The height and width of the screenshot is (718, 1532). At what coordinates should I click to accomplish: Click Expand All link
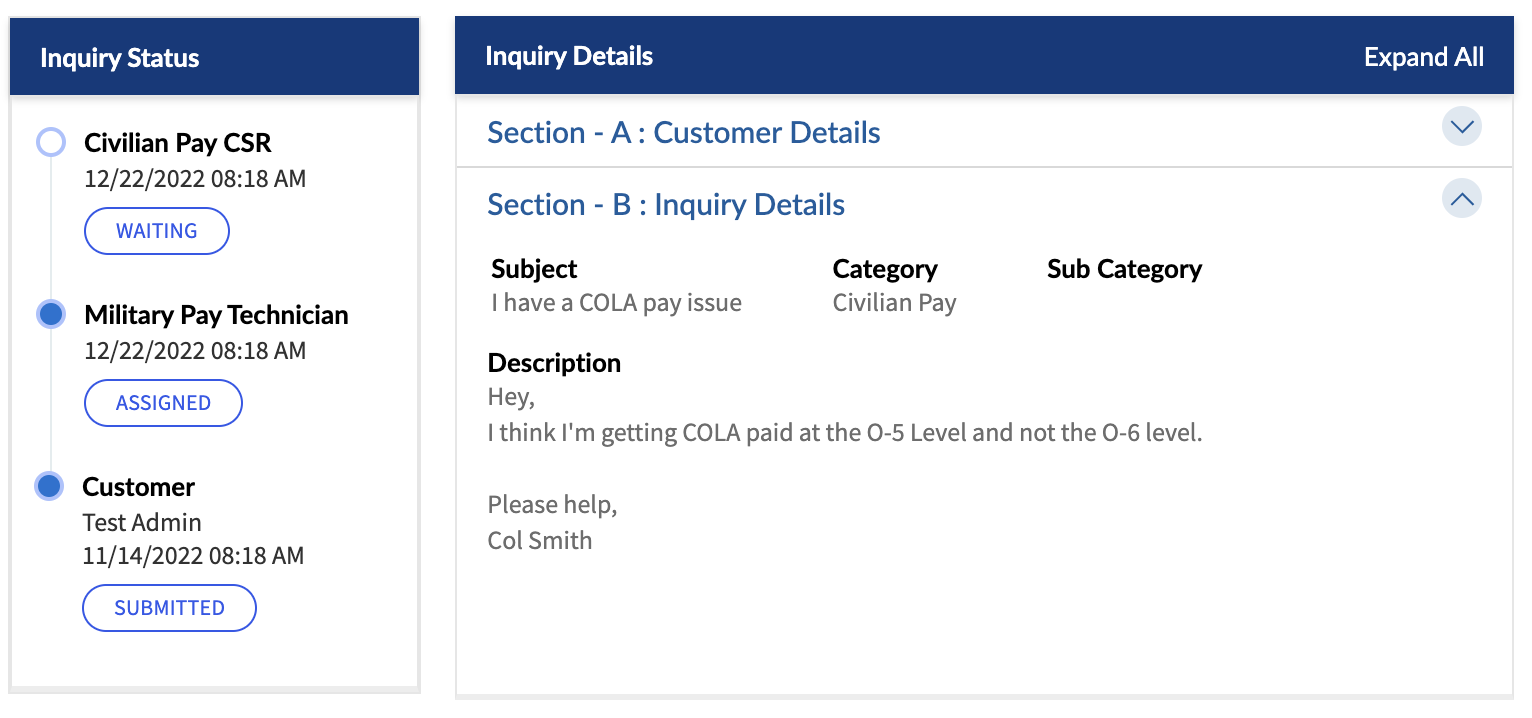1423,57
